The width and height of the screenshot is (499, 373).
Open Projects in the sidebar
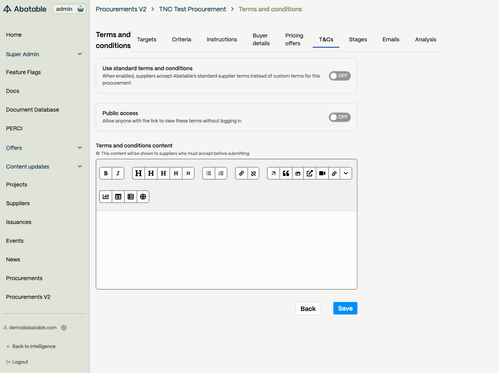click(16, 184)
